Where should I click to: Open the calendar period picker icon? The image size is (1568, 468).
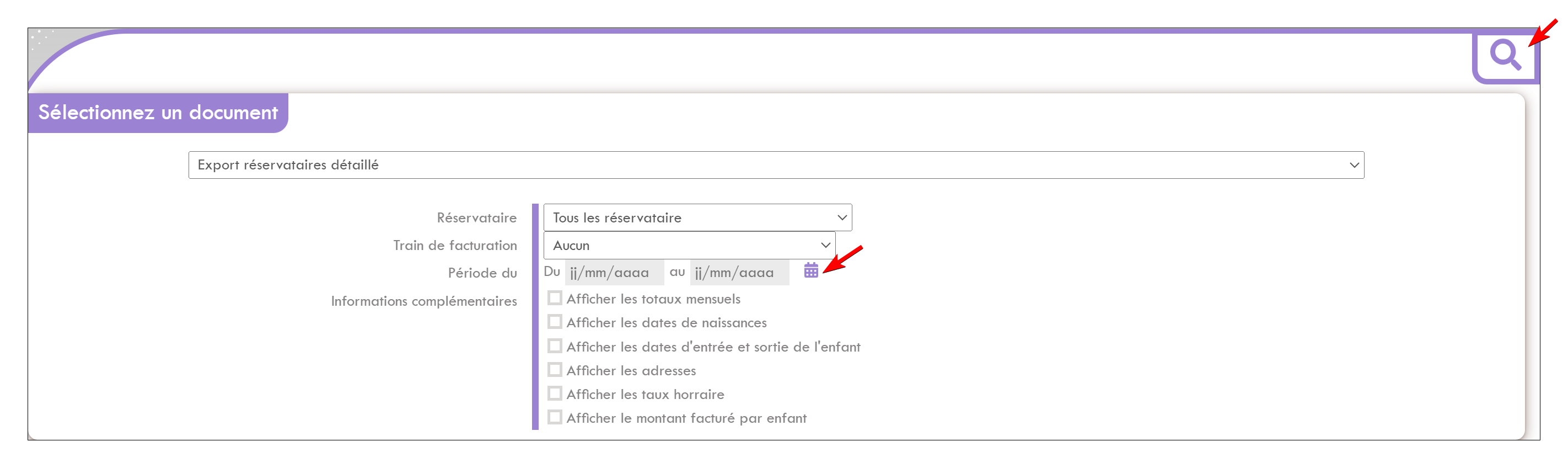pyautogui.click(x=811, y=270)
